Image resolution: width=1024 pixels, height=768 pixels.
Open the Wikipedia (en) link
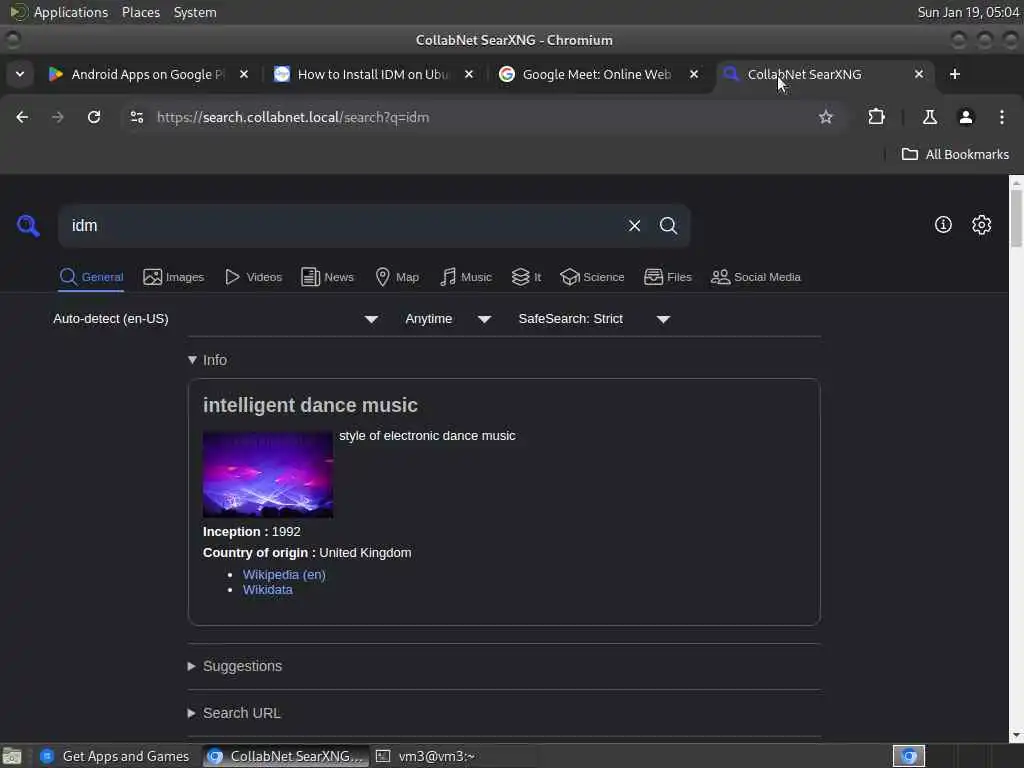284,575
